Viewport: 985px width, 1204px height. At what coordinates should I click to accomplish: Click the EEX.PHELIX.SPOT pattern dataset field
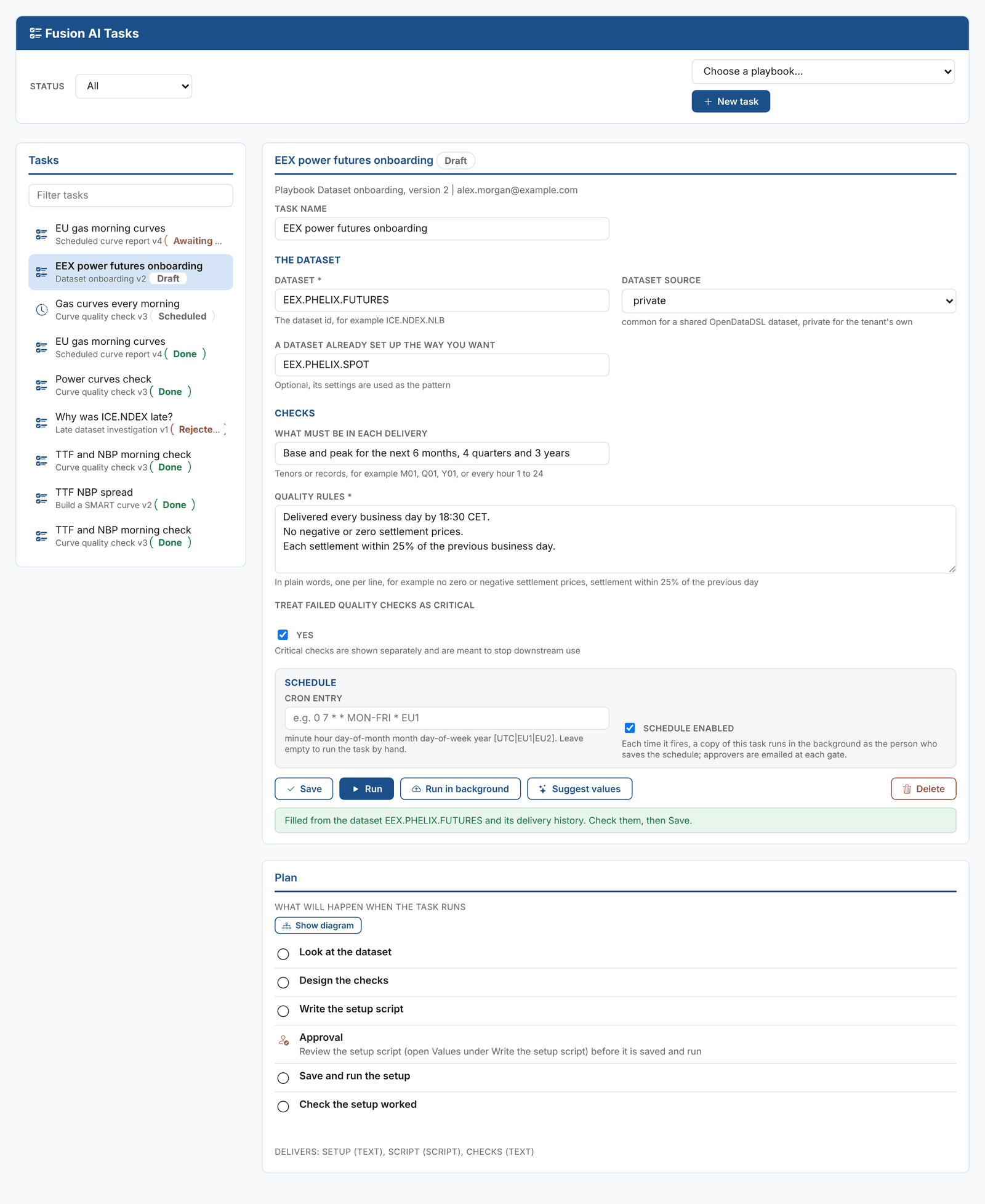coord(442,365)
